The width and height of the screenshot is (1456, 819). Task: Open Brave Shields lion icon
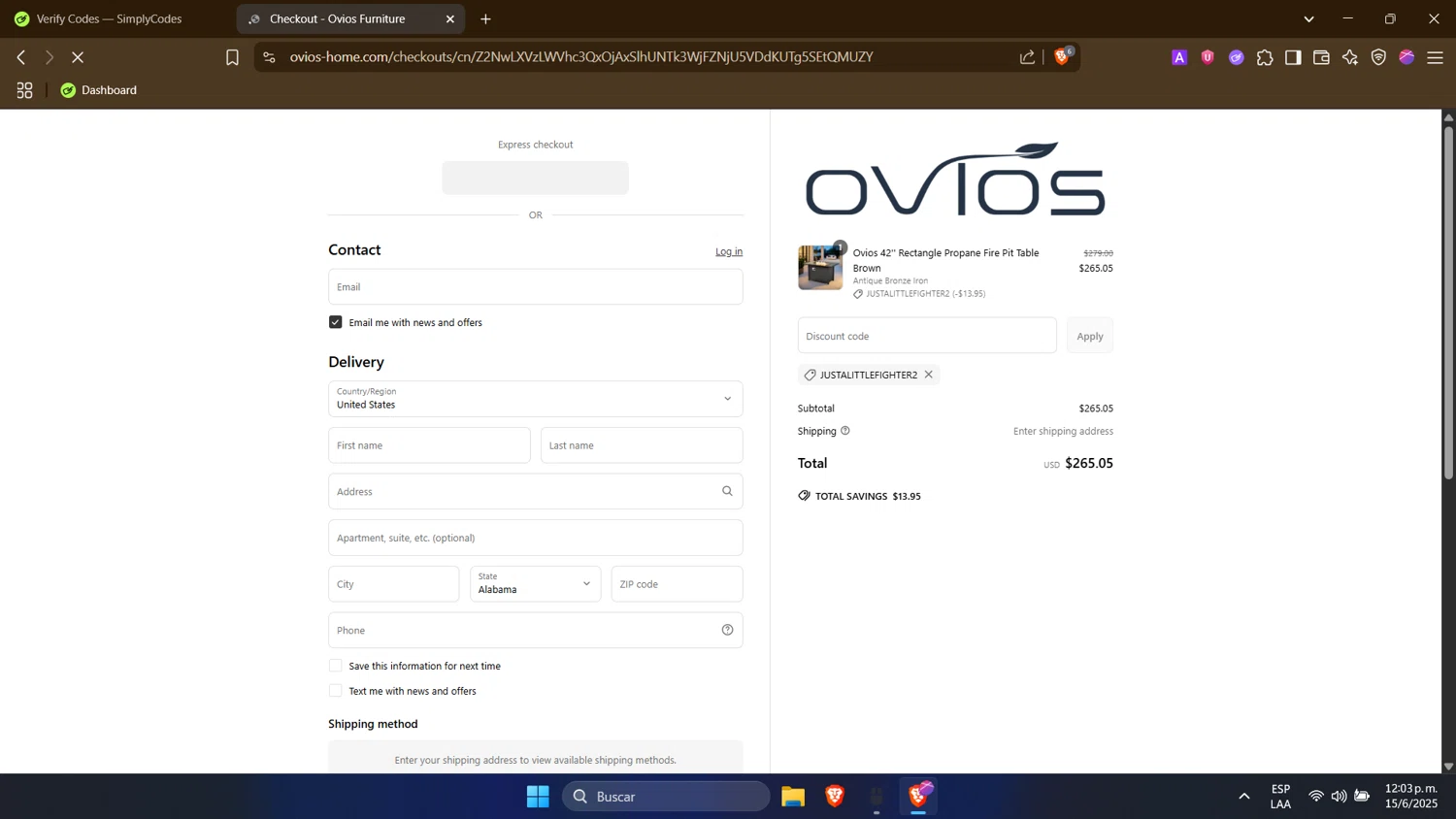pyautogui.click(x=1062, y=56)
